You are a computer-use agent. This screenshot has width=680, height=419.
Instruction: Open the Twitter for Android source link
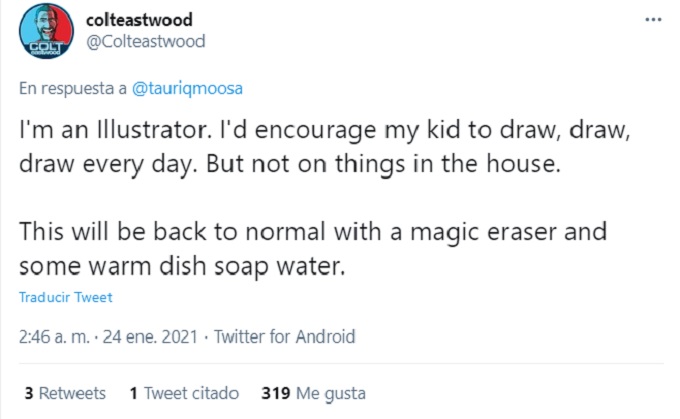285,337
